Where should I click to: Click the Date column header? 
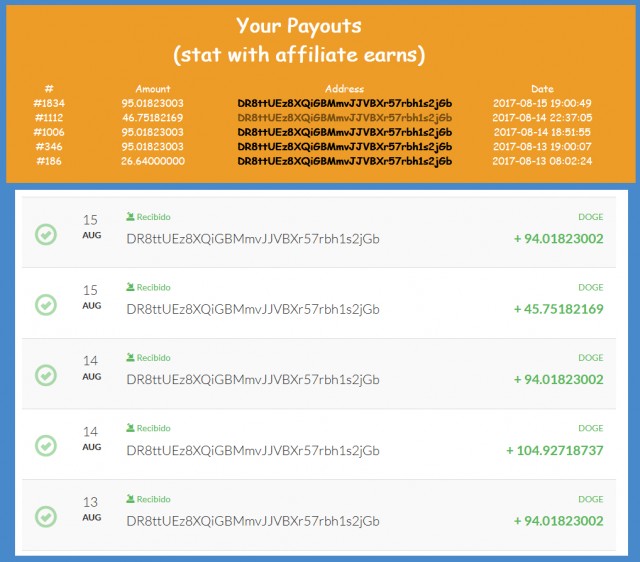pos(542,89)
